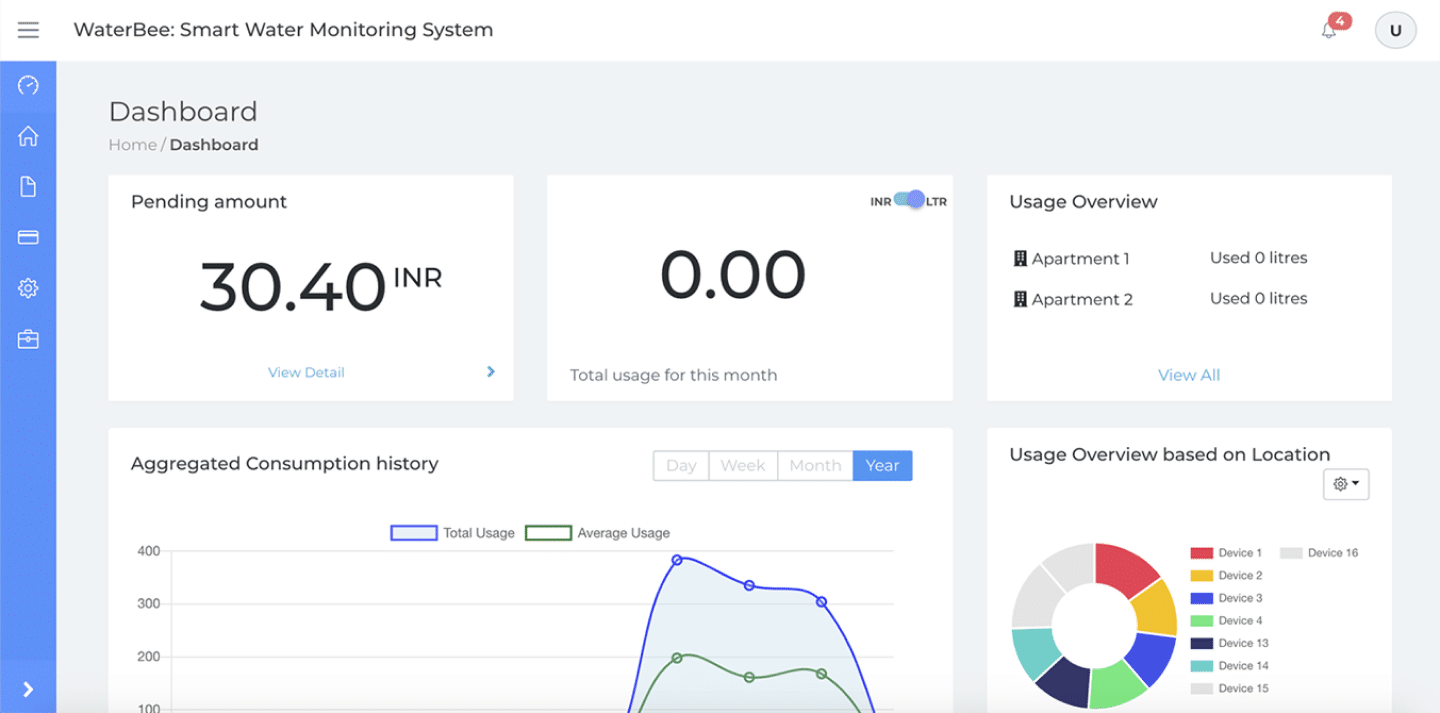
Task: Click the teal donut chart segment
Action: coord(1034,651)
